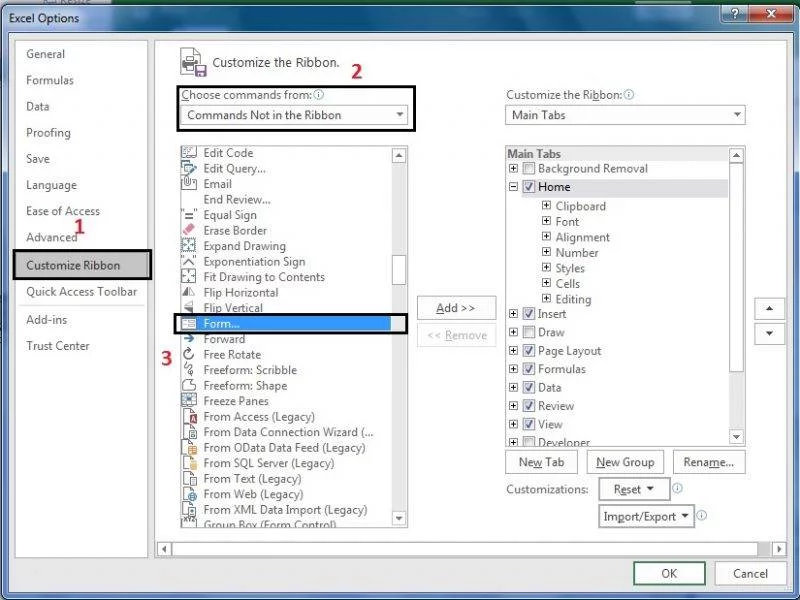Toggle the View tab checkbox

click(x=529, y=424)
